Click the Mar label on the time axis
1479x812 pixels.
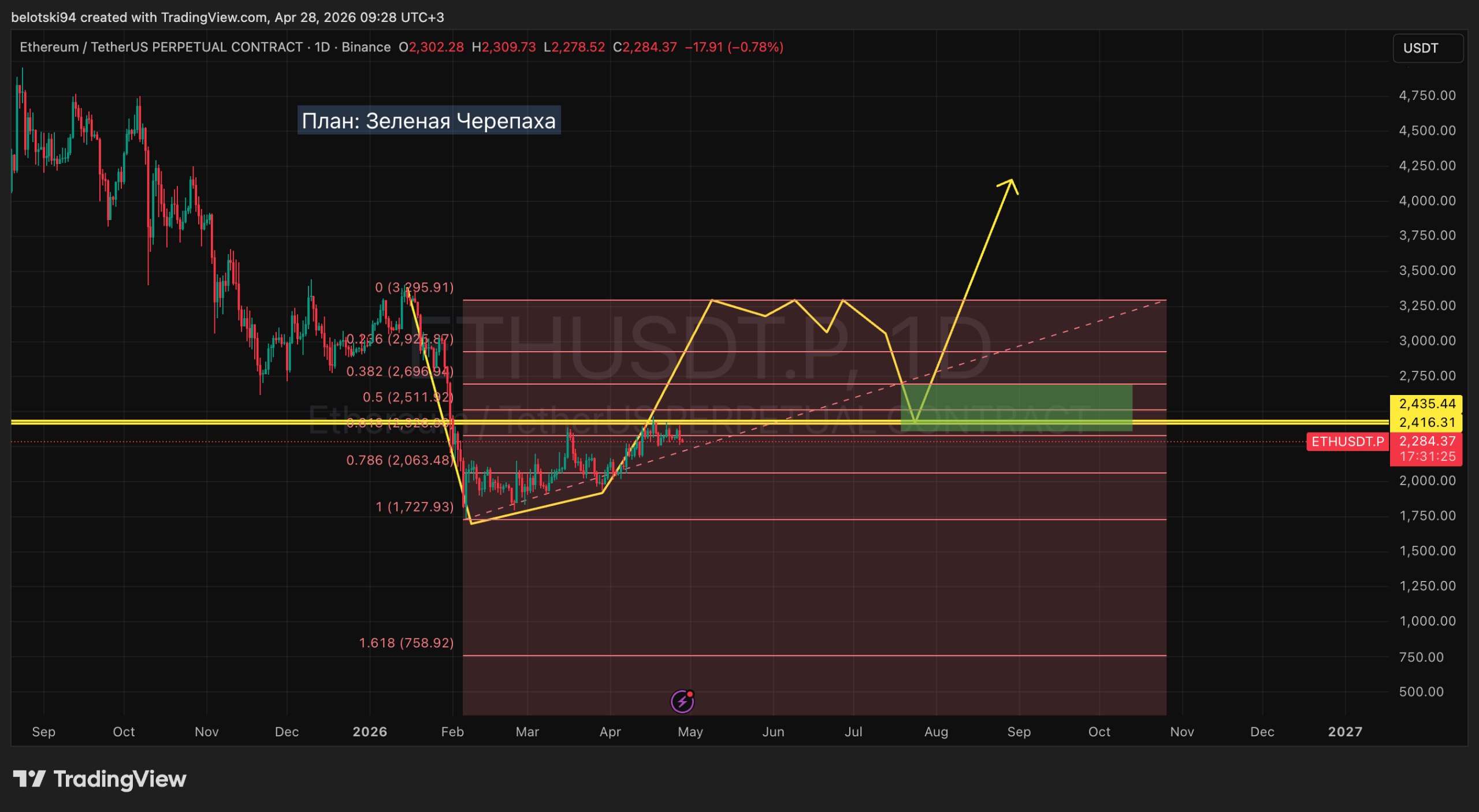pyautogui.click(x=527, y=732)
